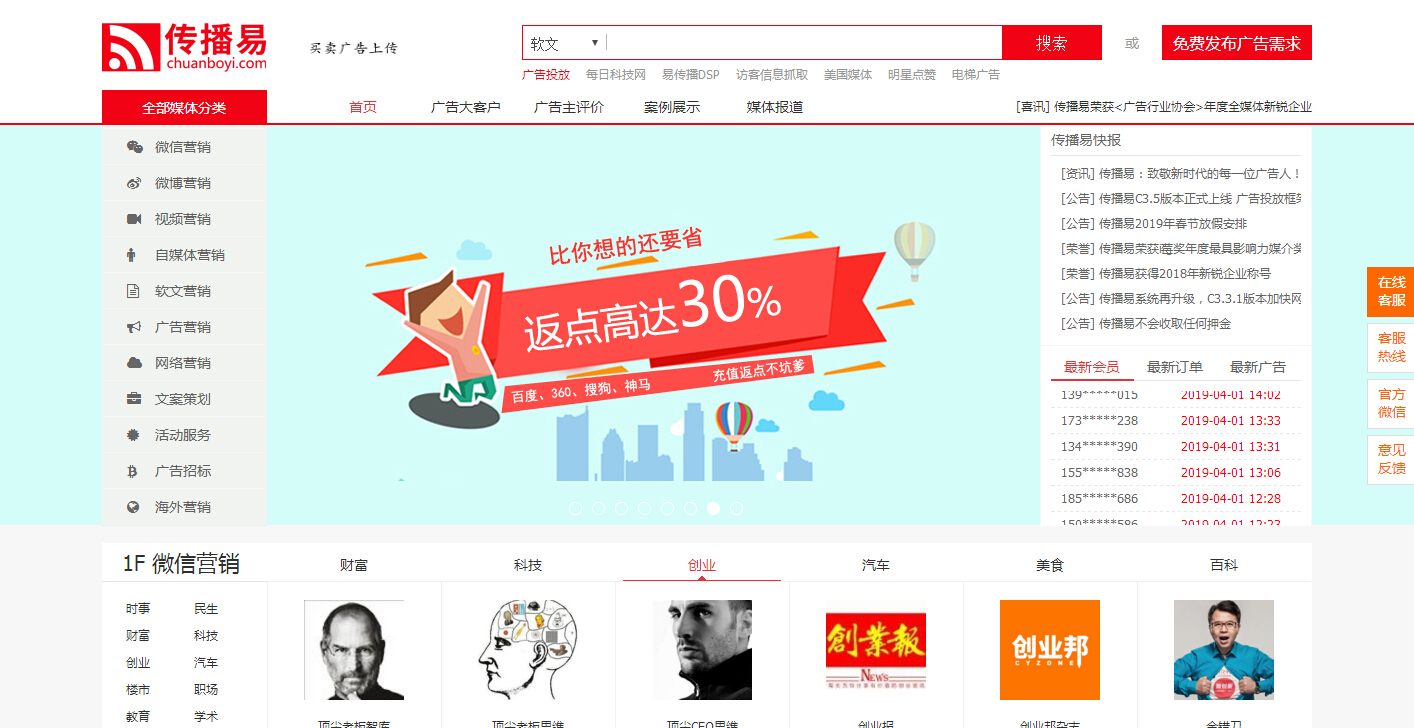Select the 科技 category tab
1414x728 pixels.
[x=528, y=565]
